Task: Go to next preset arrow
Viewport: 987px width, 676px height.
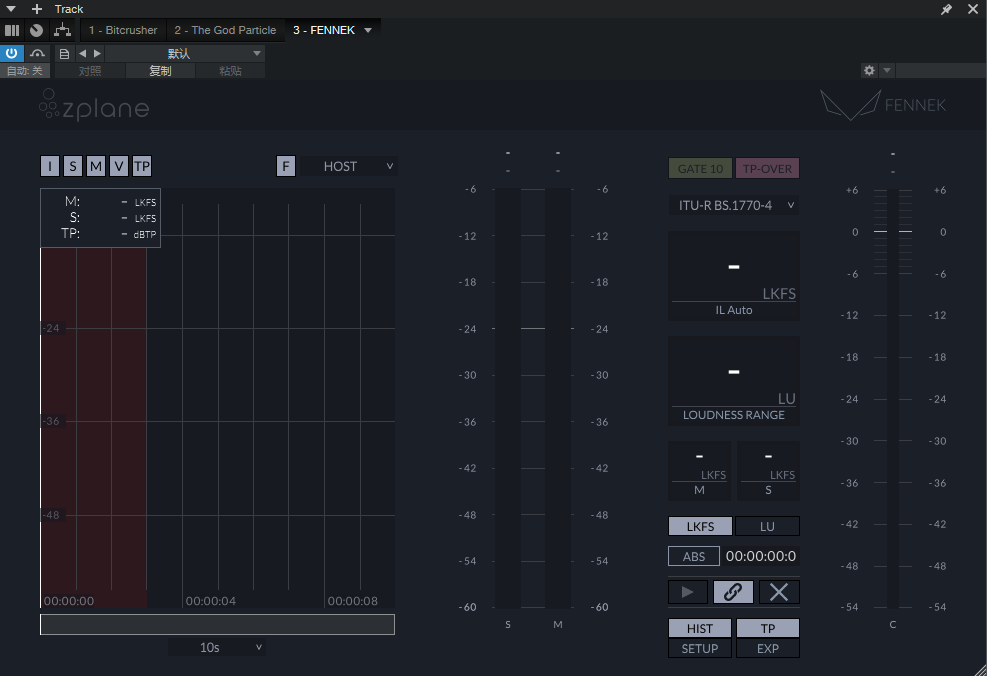Action: click(97, 54)
